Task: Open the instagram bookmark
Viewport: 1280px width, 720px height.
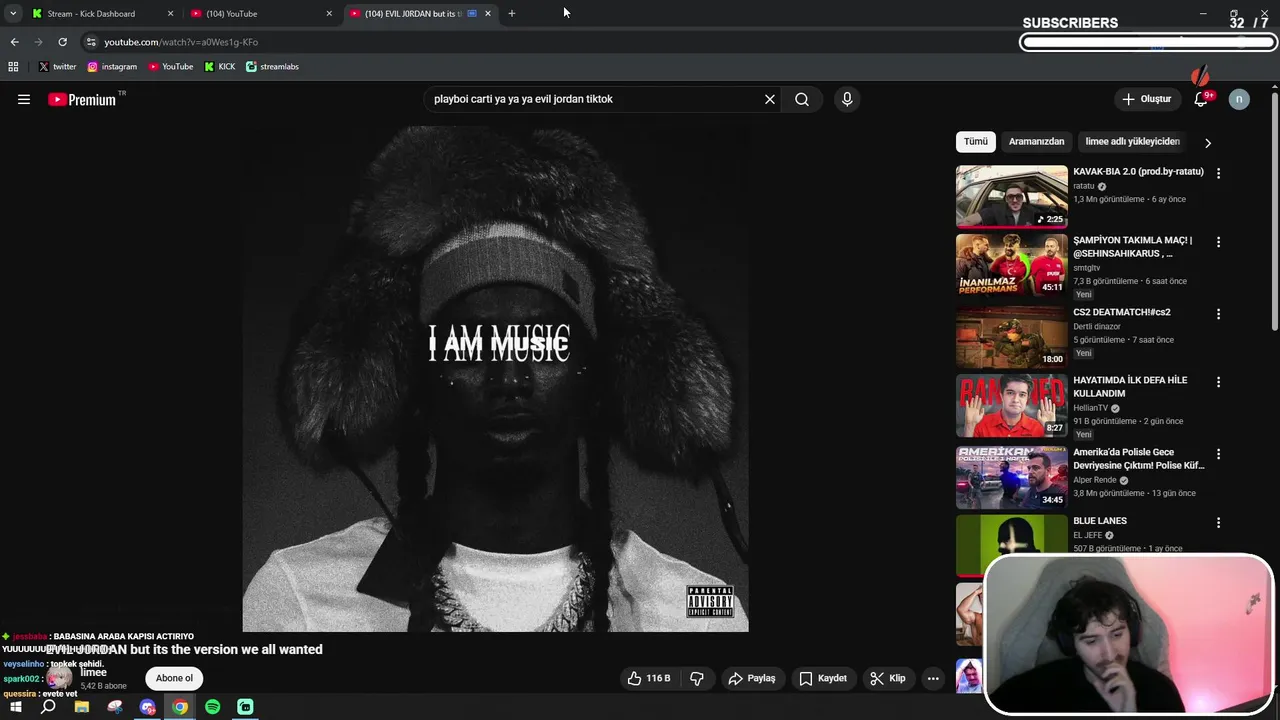Action: pos(112,67)
